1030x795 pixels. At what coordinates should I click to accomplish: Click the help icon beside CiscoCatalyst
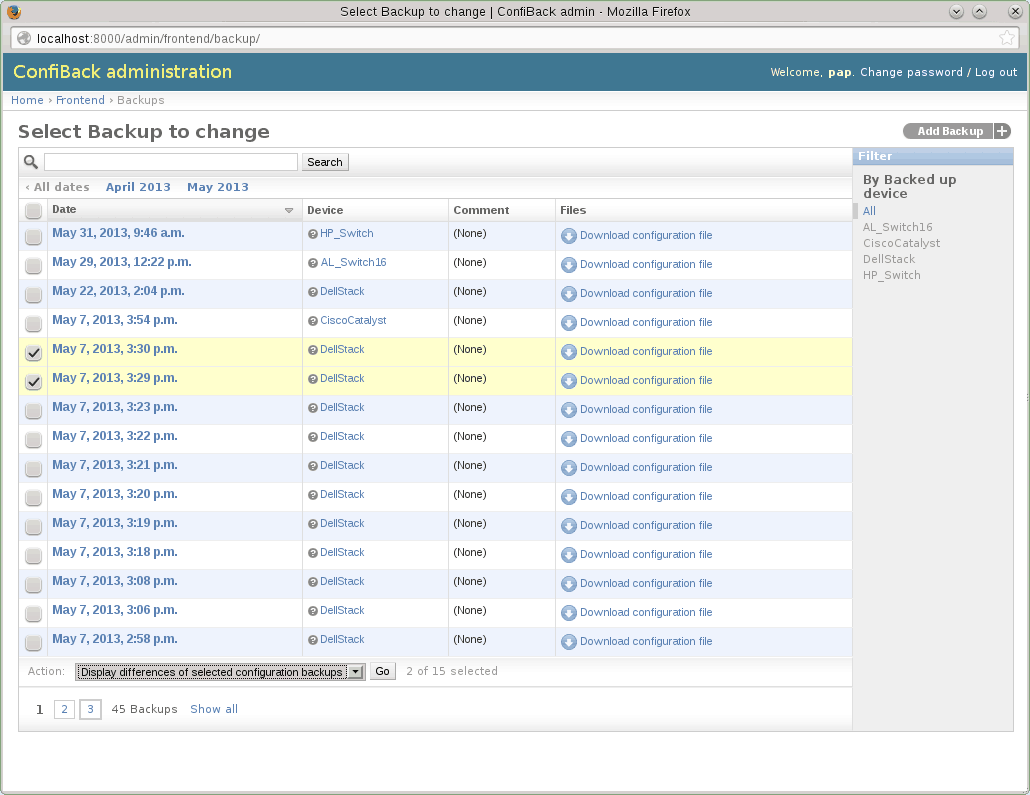(313, 321)
